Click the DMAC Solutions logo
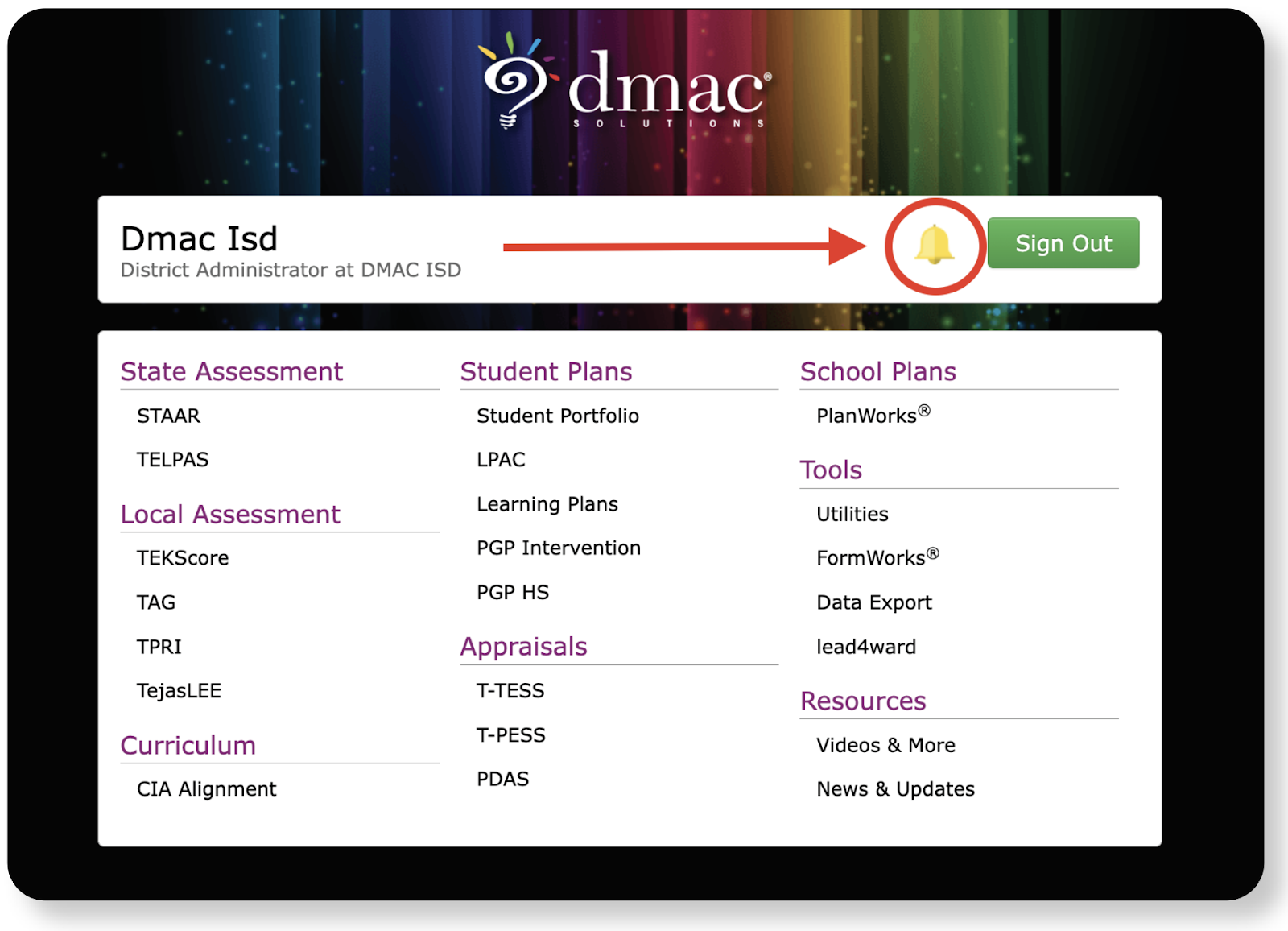 625,81
